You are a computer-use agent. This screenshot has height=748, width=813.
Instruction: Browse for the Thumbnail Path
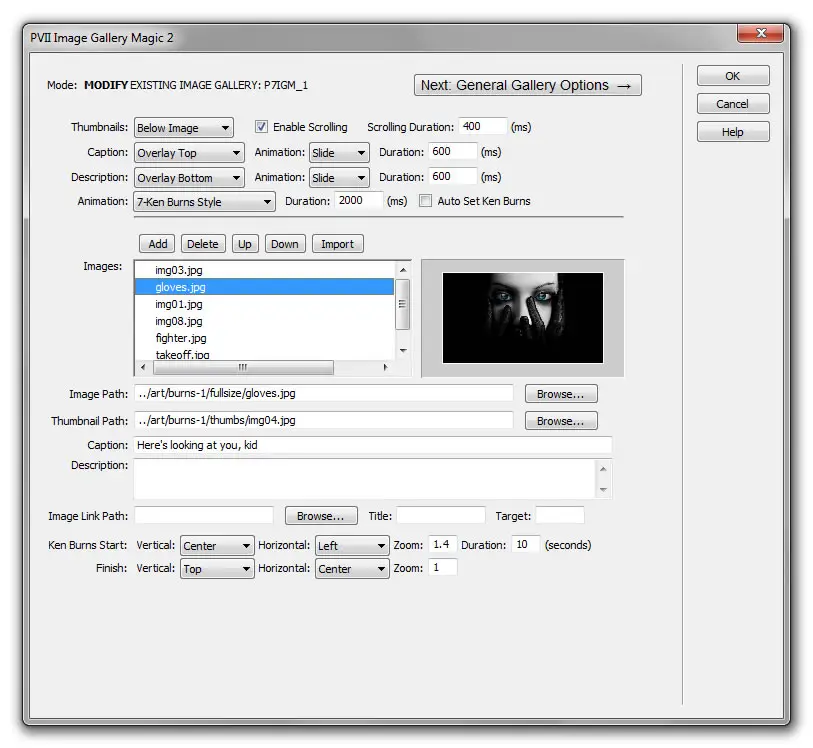pyautogui.click(x=561, y=421)
